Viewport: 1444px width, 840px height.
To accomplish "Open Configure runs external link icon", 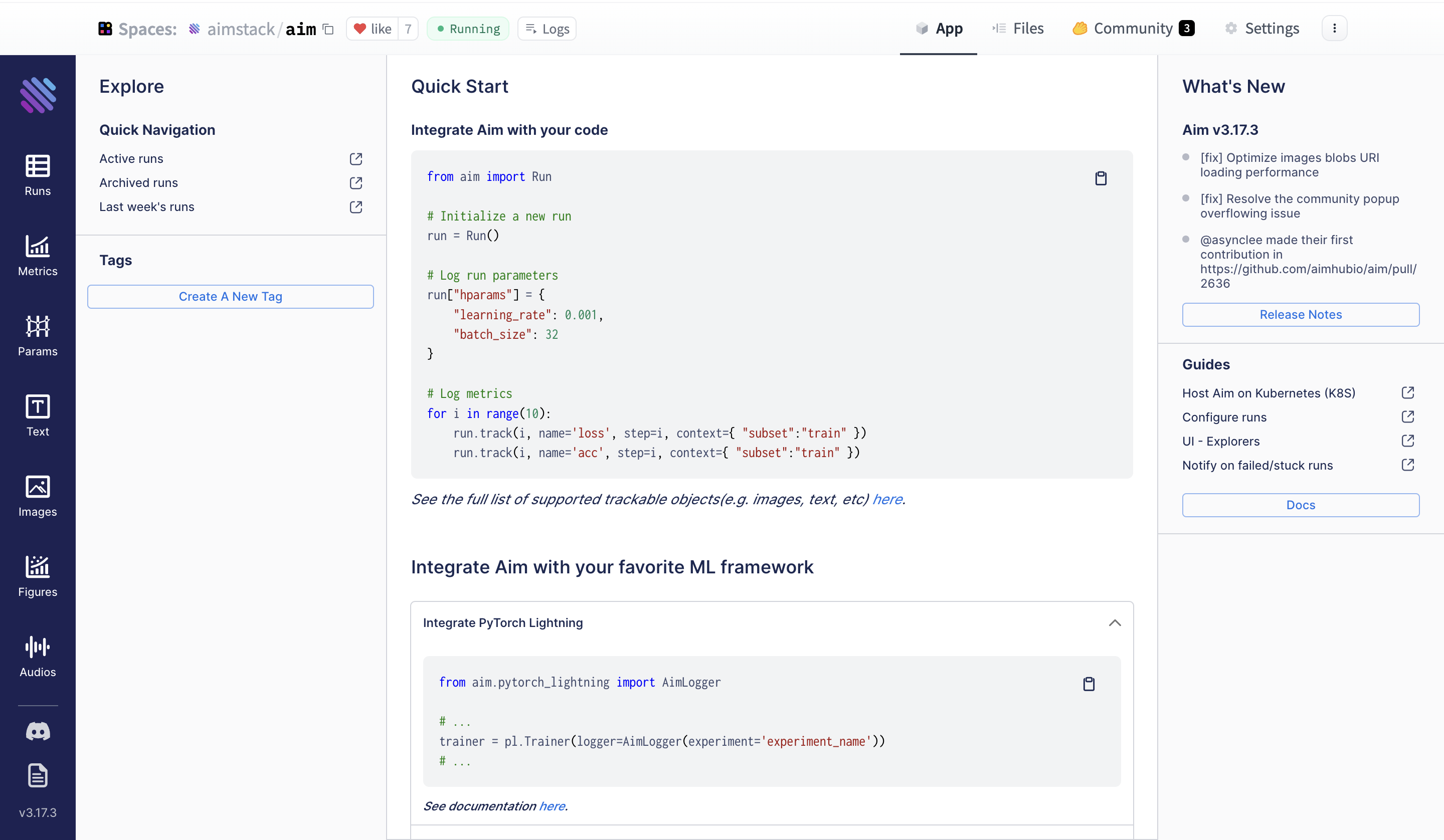I will click(1408, 416).
